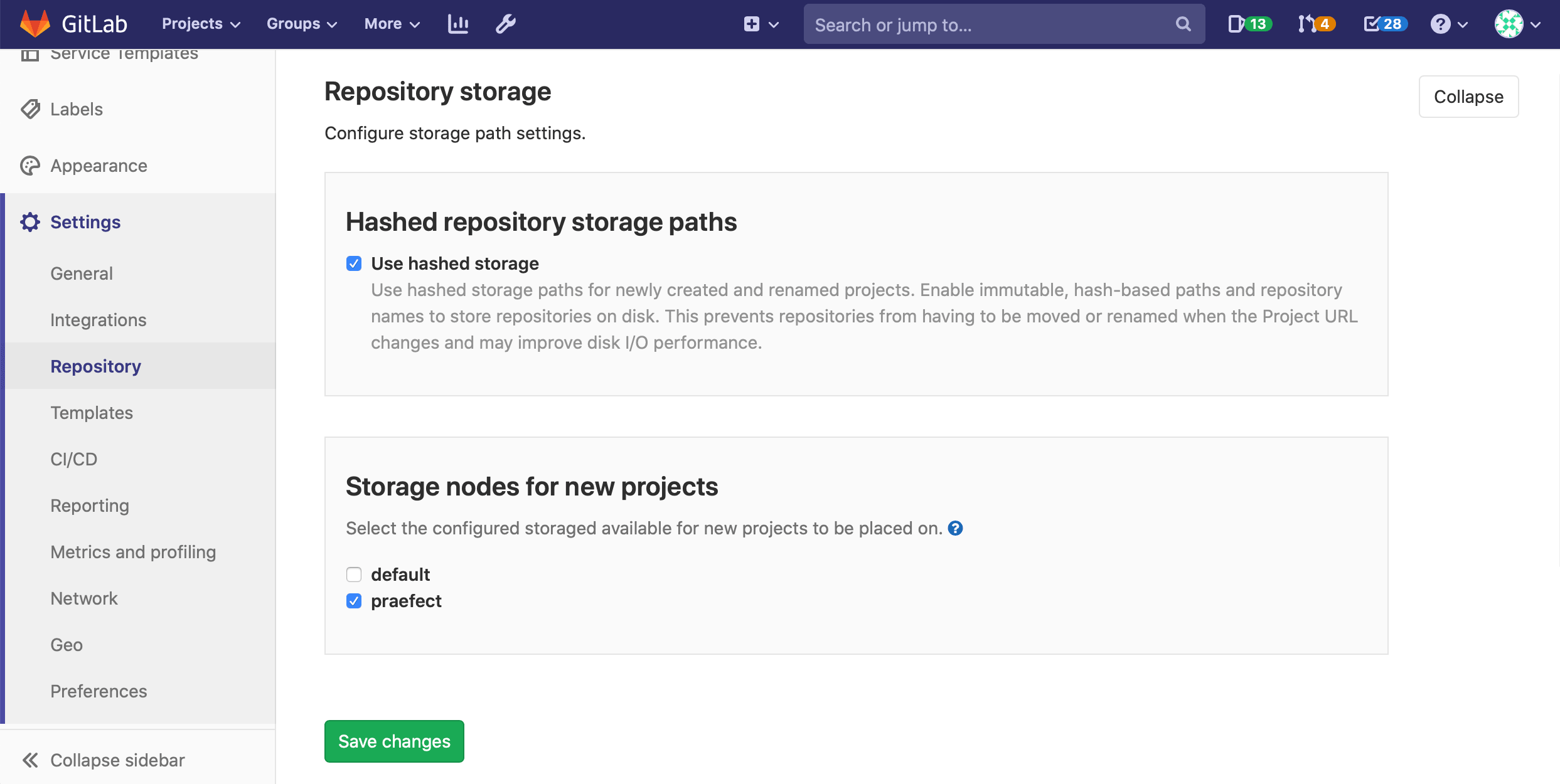
Task: Collapse the Repository storage section
Action: 1468,97
